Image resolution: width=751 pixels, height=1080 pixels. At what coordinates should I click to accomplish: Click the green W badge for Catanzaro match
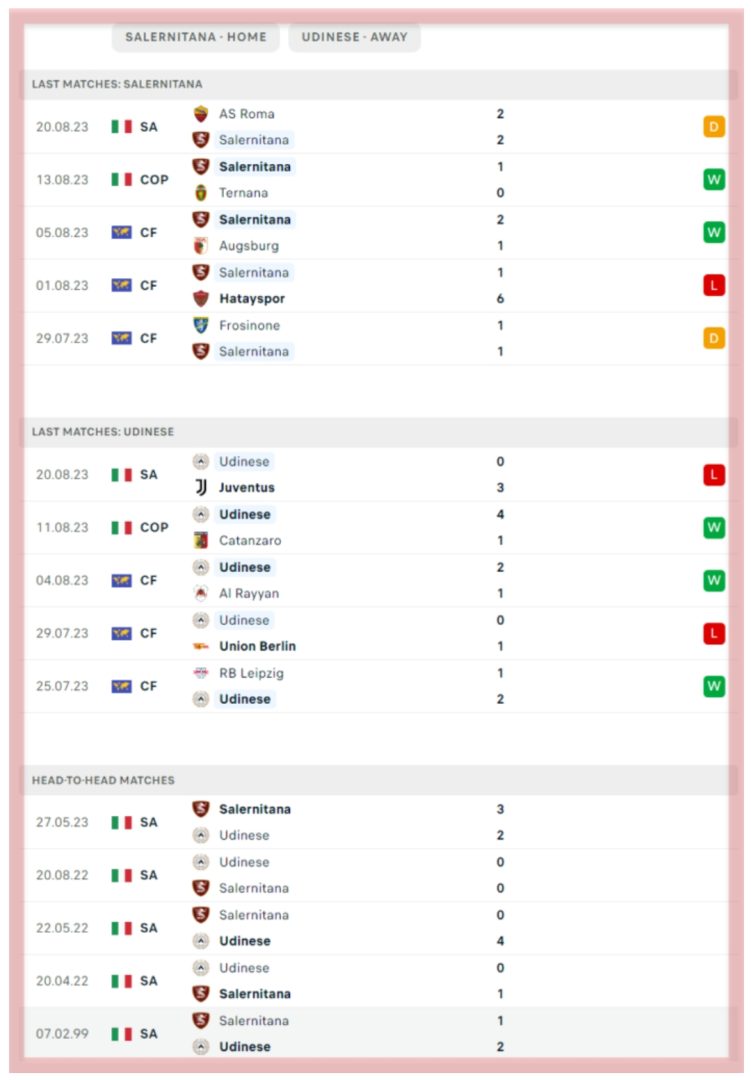(x=714, y=528)
